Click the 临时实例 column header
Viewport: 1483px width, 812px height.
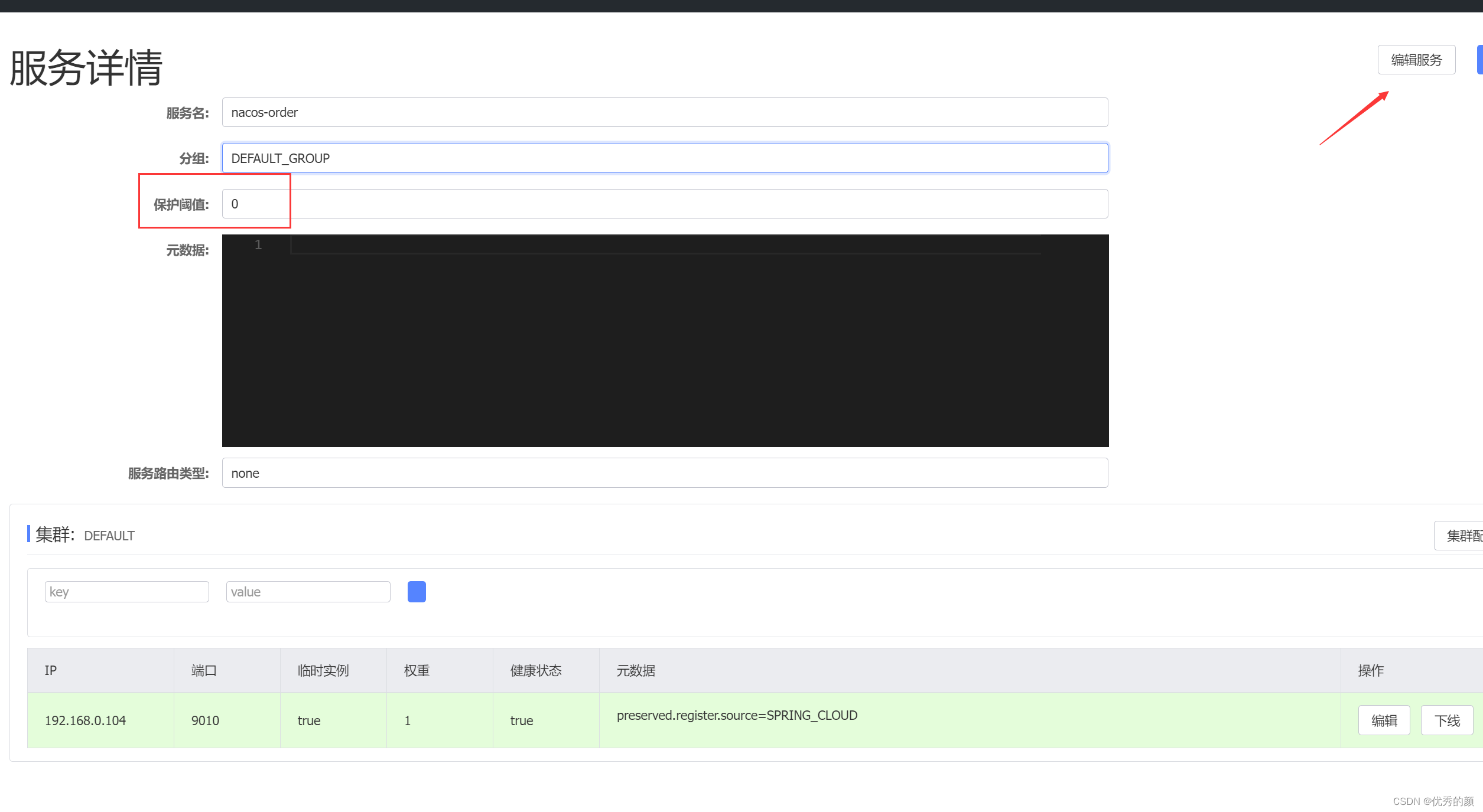(x=323, y=670)
